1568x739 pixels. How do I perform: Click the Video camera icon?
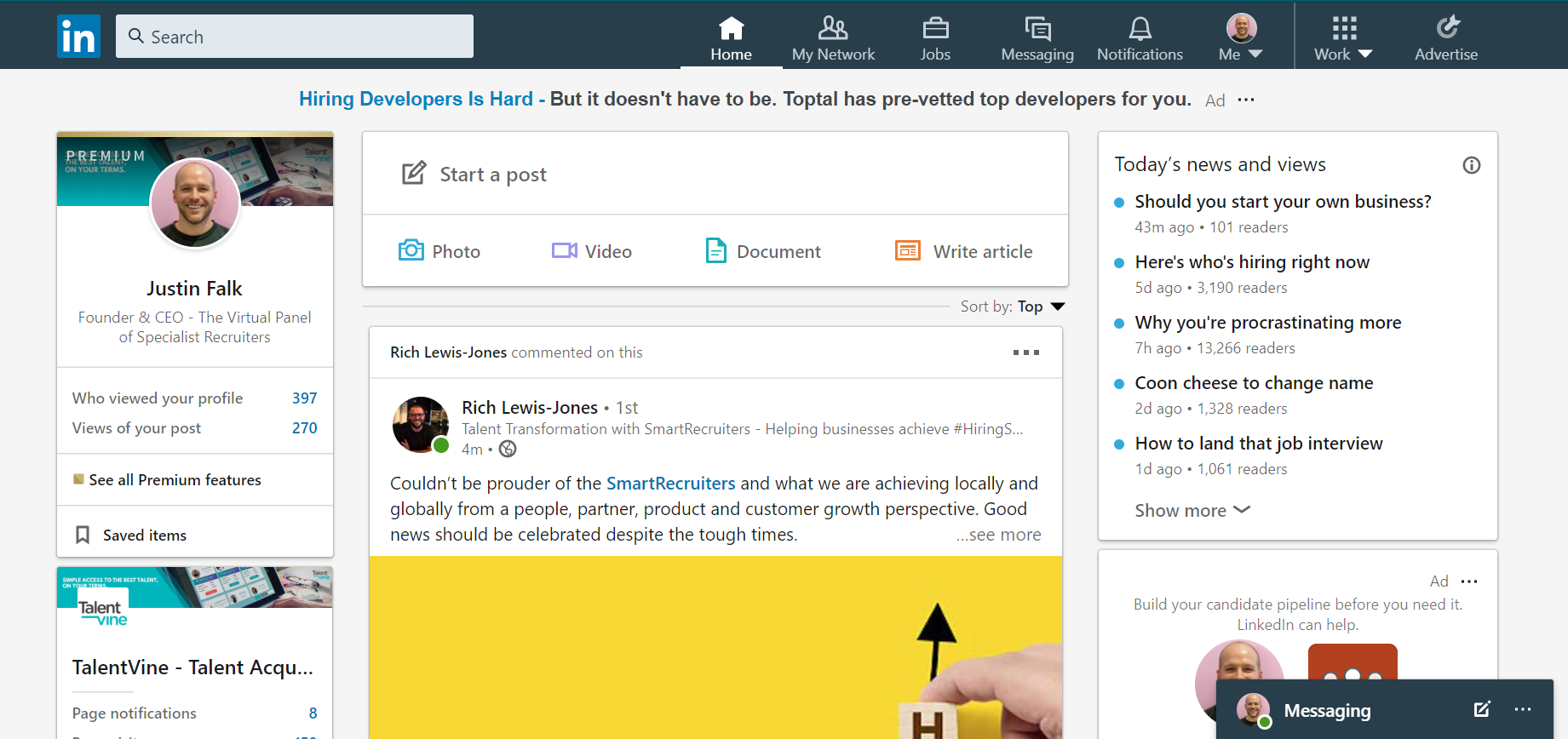point(565,250)
